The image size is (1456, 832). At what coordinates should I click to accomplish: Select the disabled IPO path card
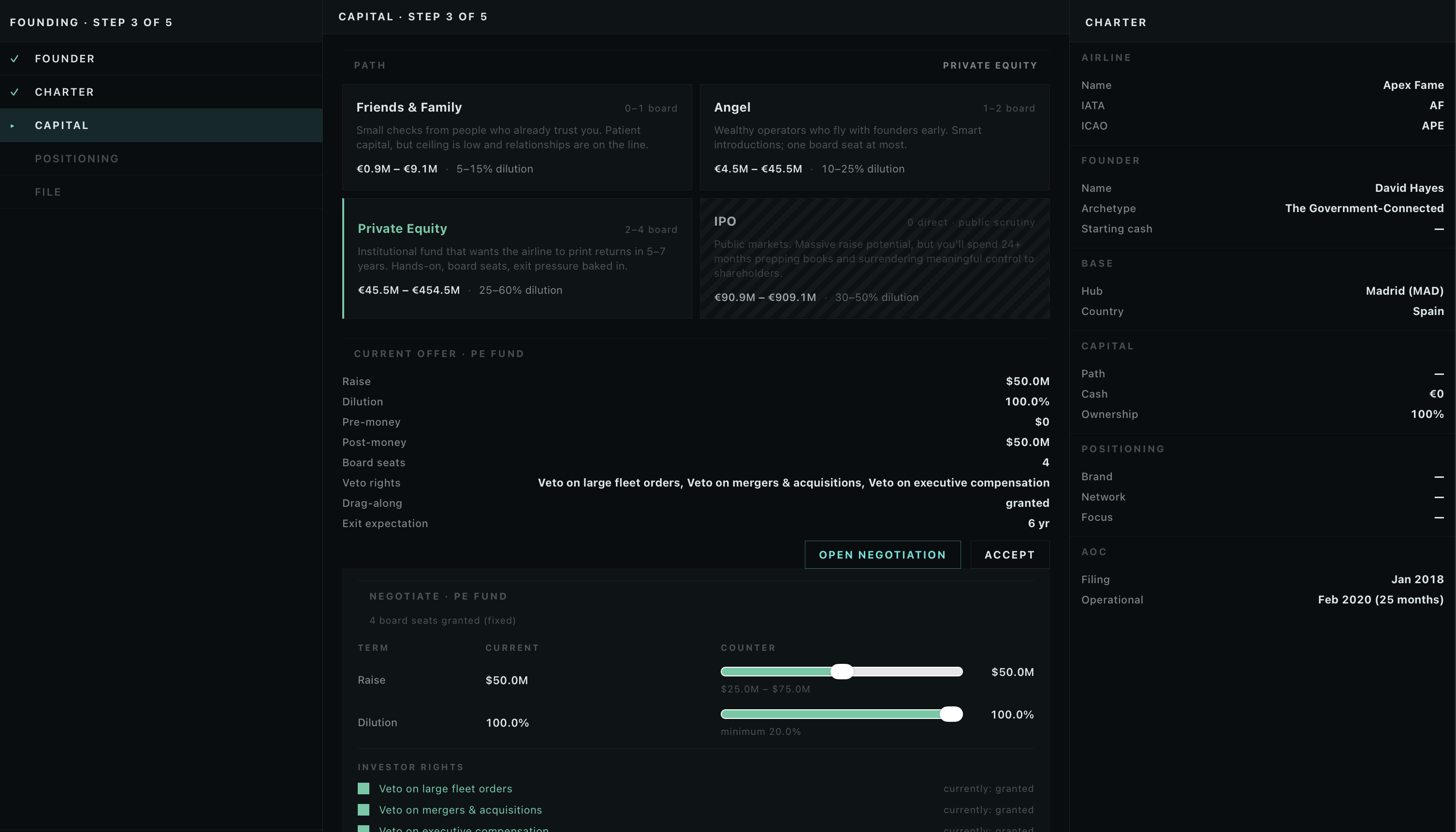(x=874, y=258)
